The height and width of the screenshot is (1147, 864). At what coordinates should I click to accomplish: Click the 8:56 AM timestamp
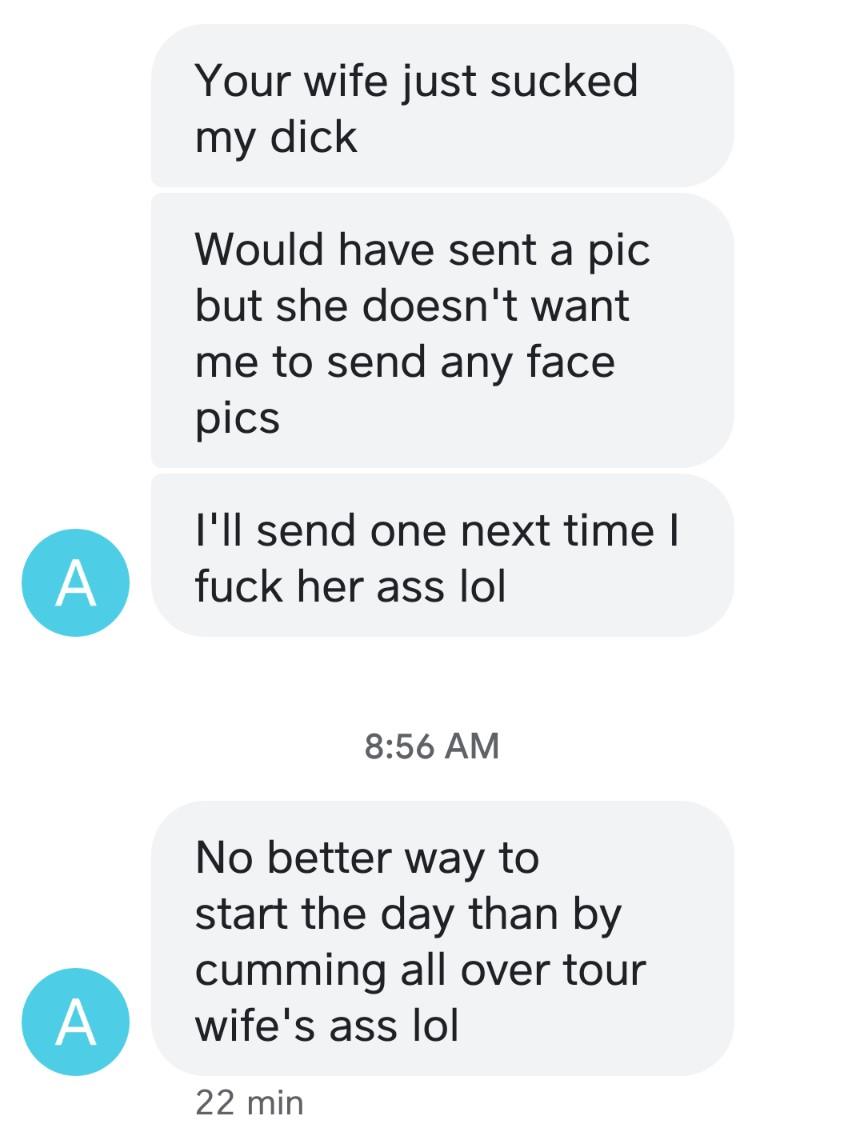tap(432, 746)
